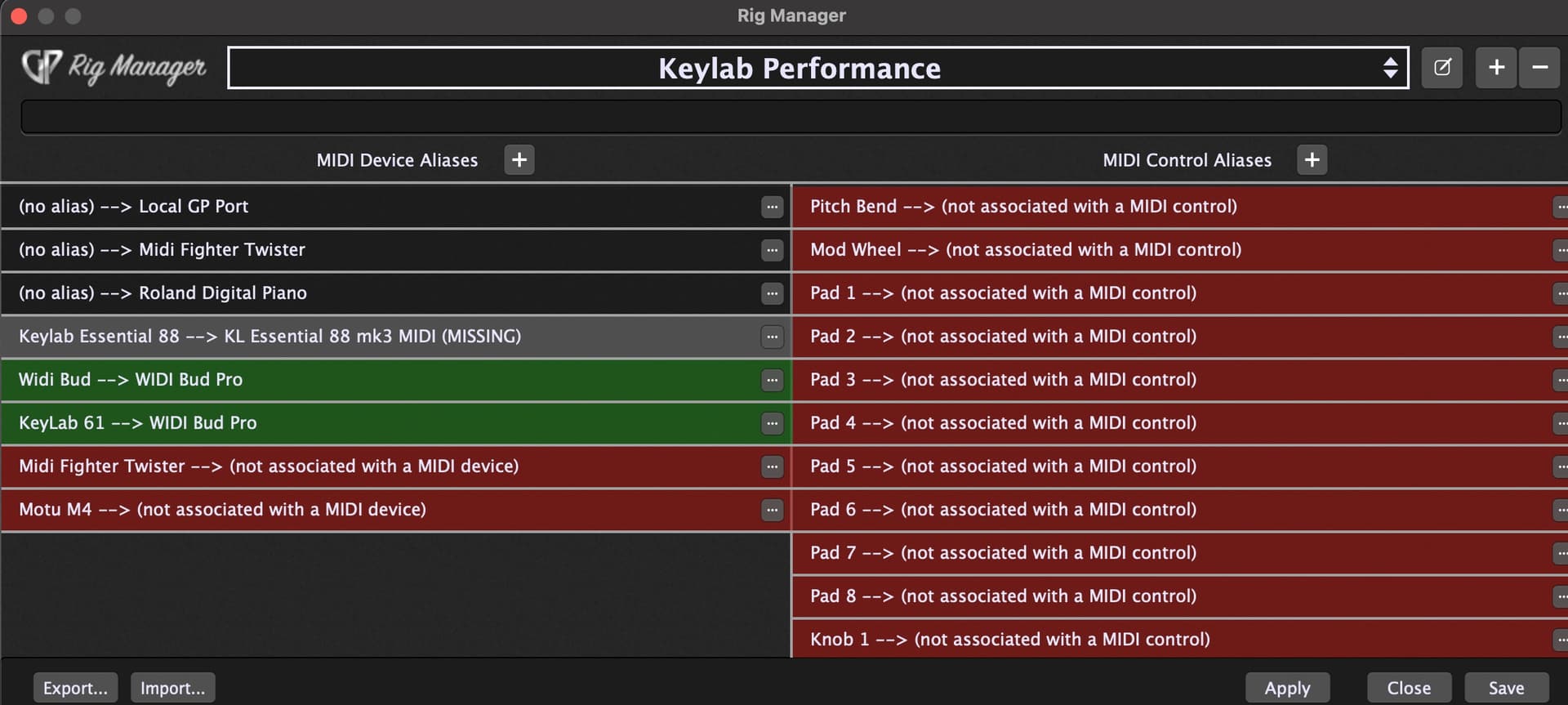Screen dimensions: 1568x705
Task: Open options menu for Local GP Port row
Action: pos(772,207)
